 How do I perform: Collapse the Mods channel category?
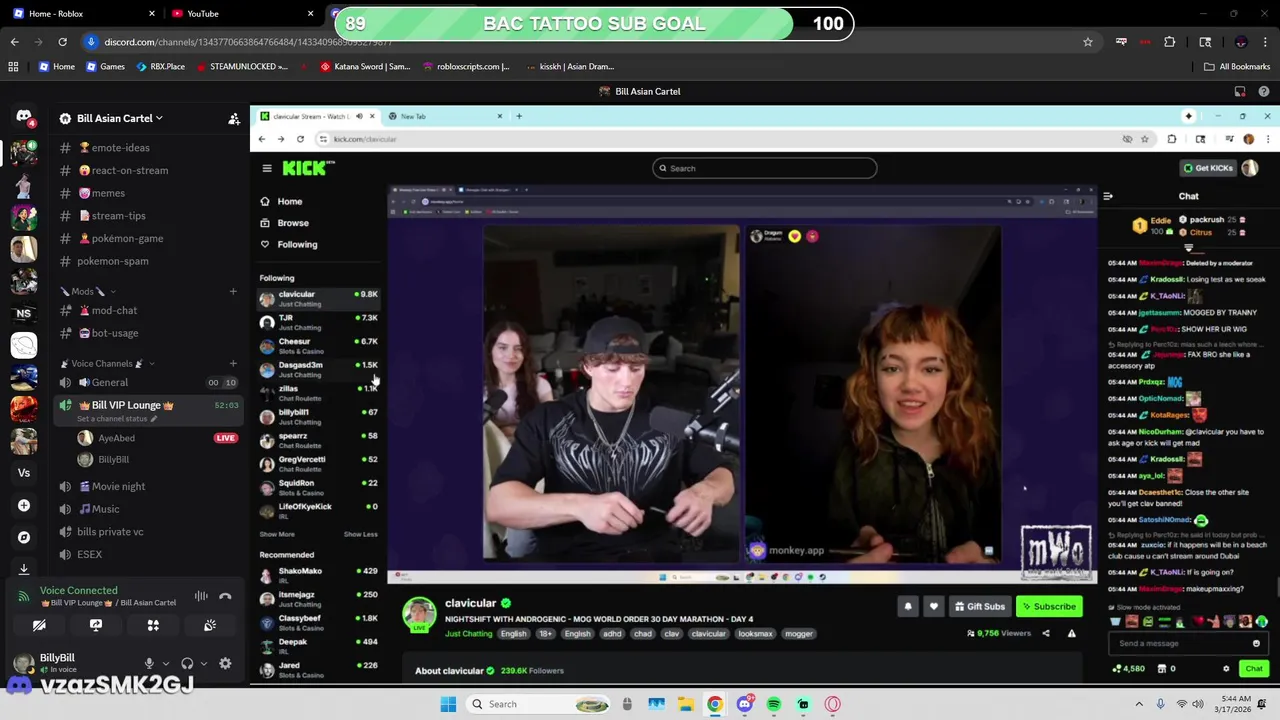pyautogui.click(x=88, y=291)
